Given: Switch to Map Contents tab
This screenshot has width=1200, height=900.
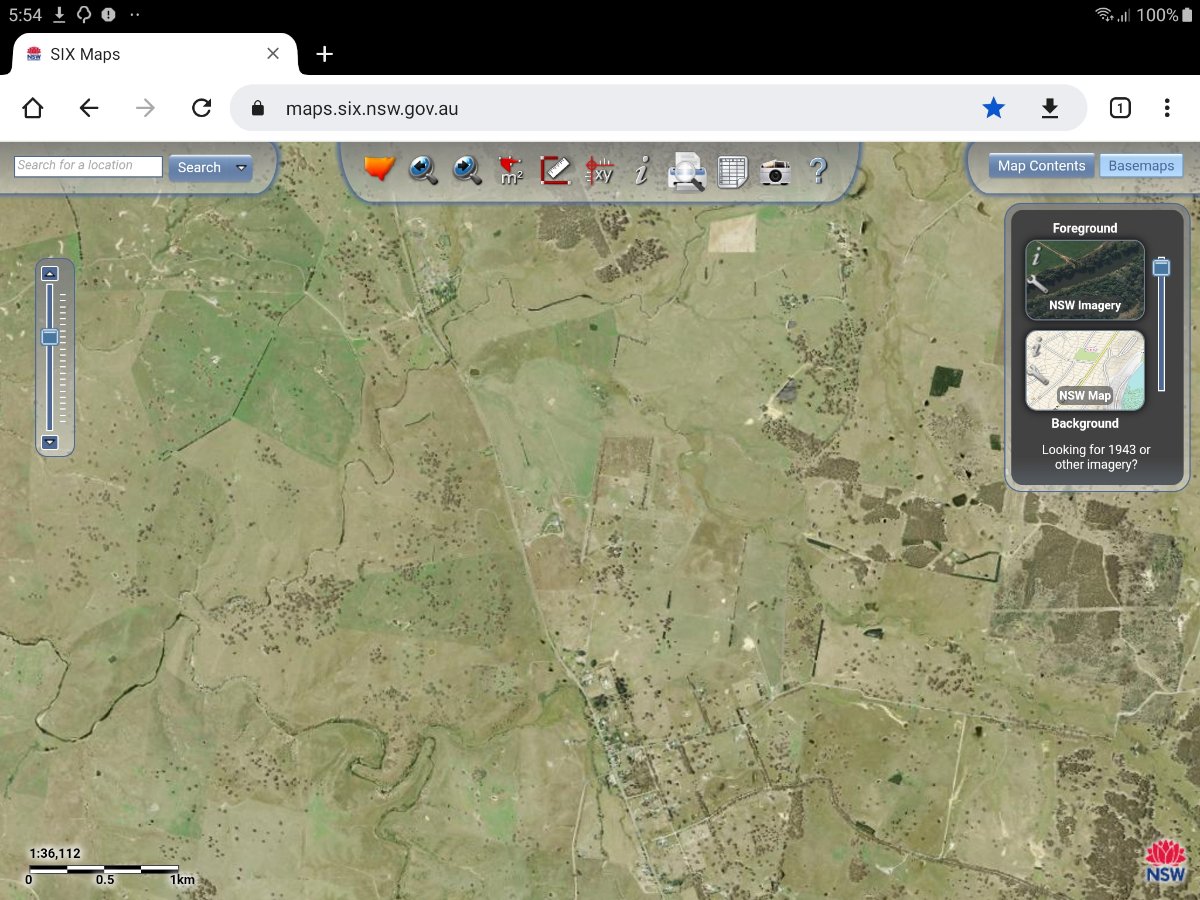Looking at the screenshot, I should coord(1041,166).
